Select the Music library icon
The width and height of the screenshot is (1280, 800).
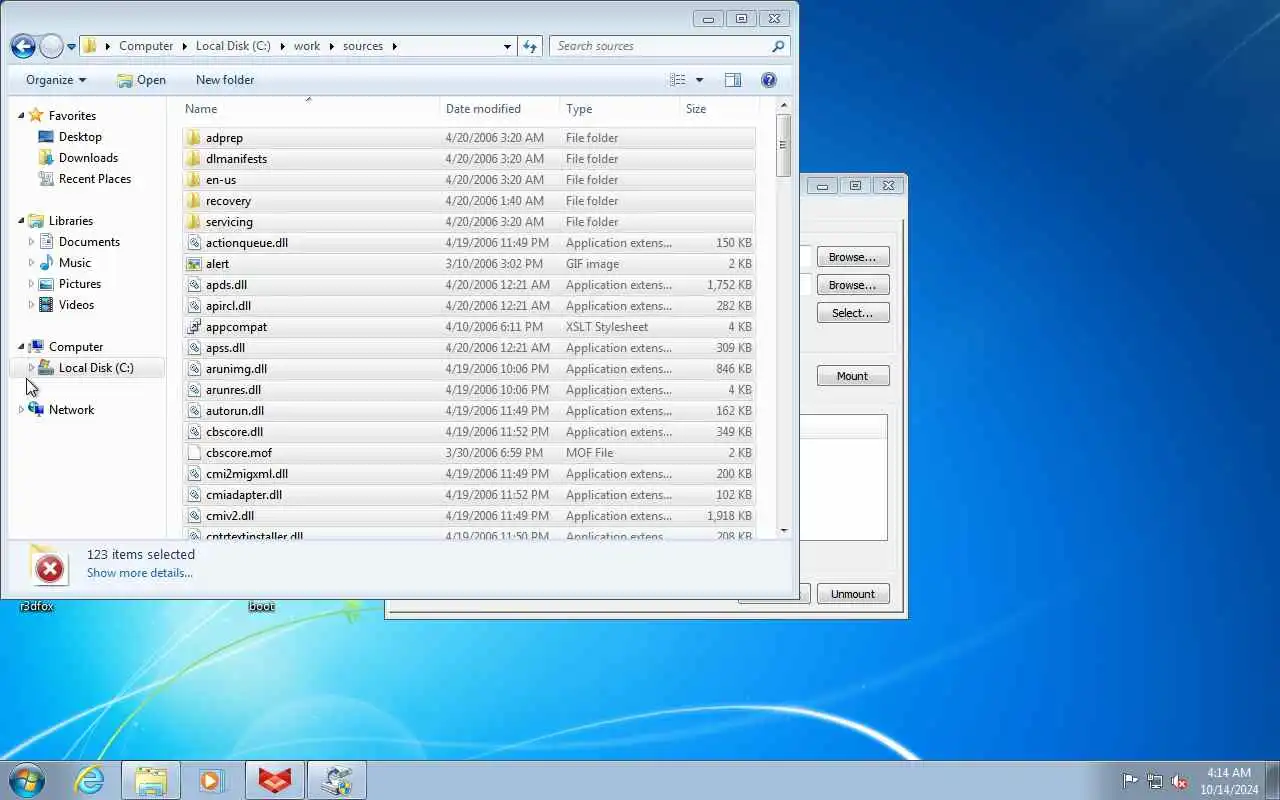[46, 263]
